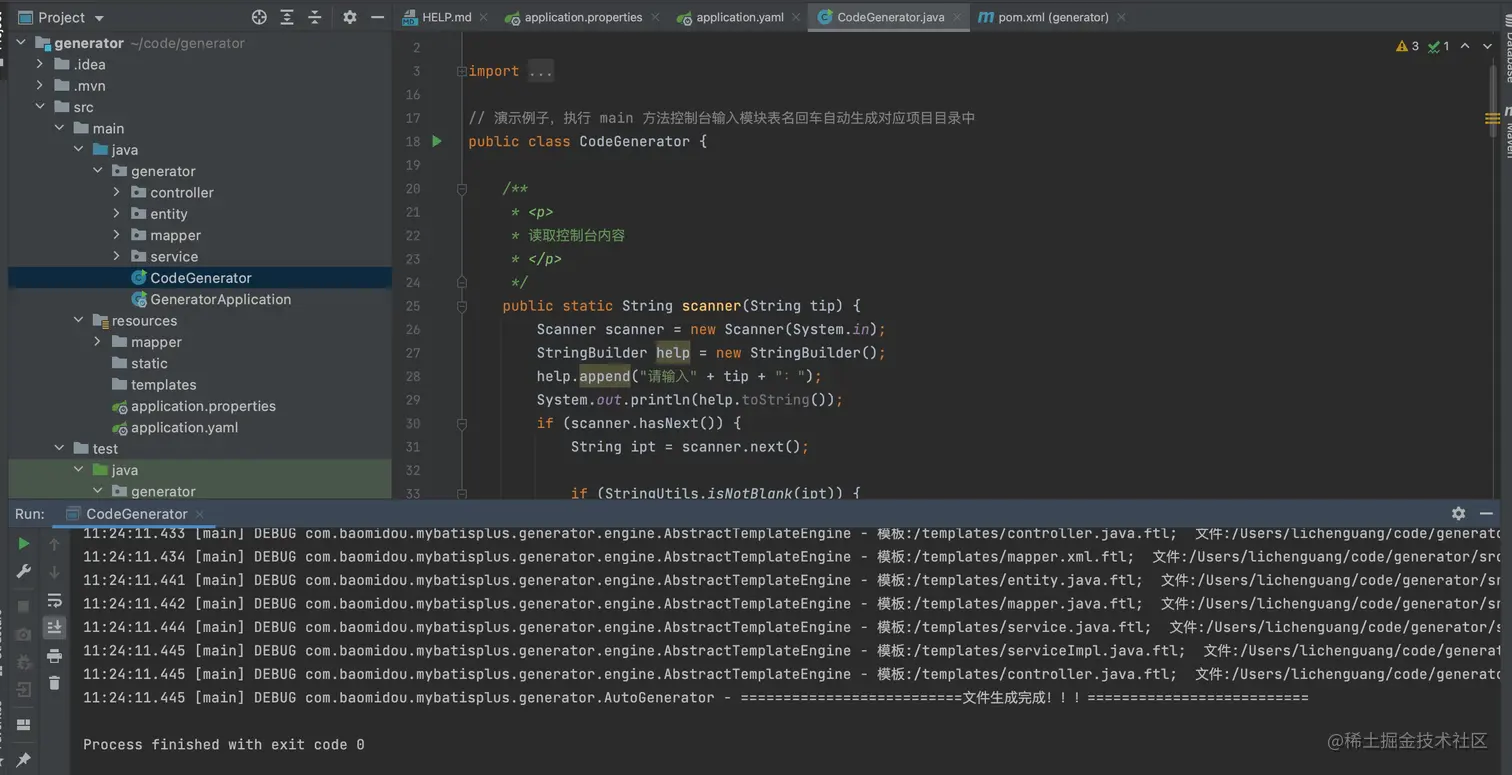Switch to the application.yaml tab
The width and height of the screenshot is (1512, 775).
pyautogui.click(x=739, y=17)
